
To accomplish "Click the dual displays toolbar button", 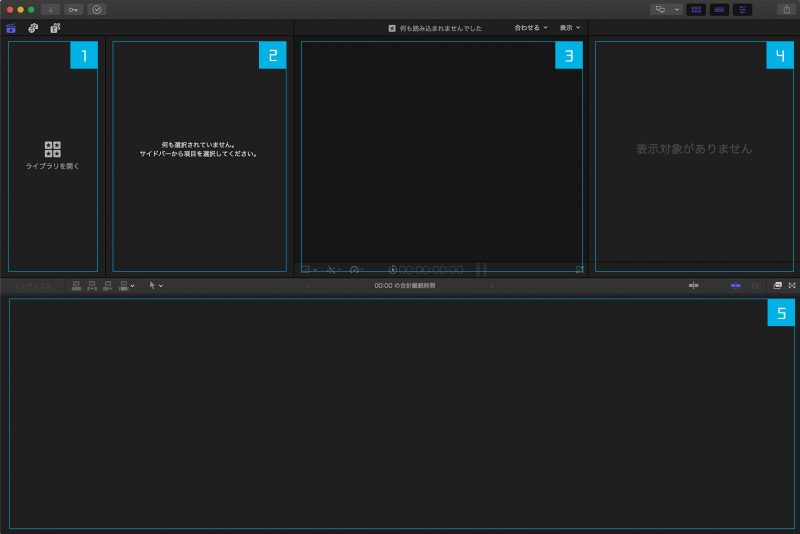I will [x=660, y=10].
